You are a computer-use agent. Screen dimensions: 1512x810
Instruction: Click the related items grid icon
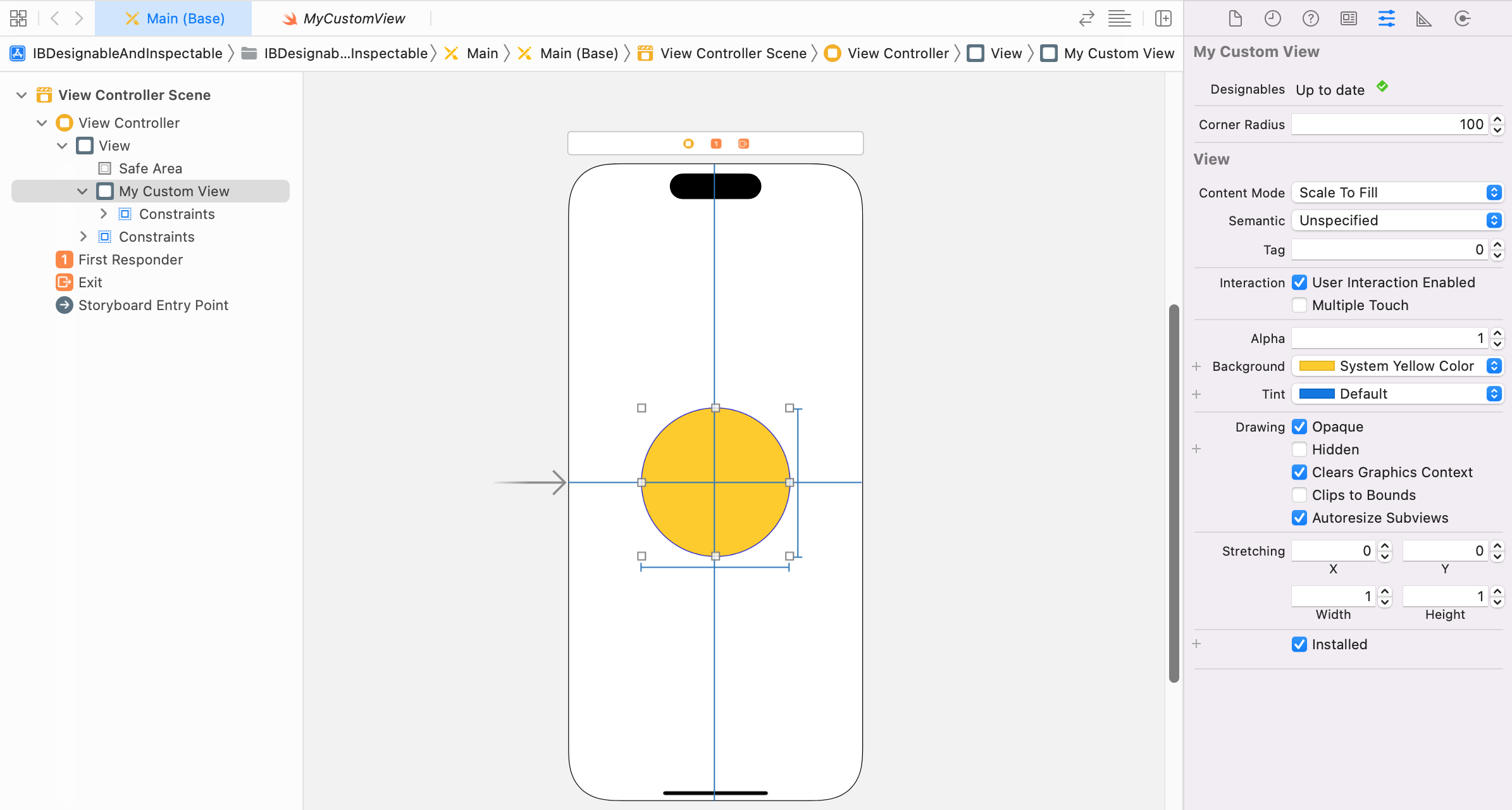[x=18, y=18]
